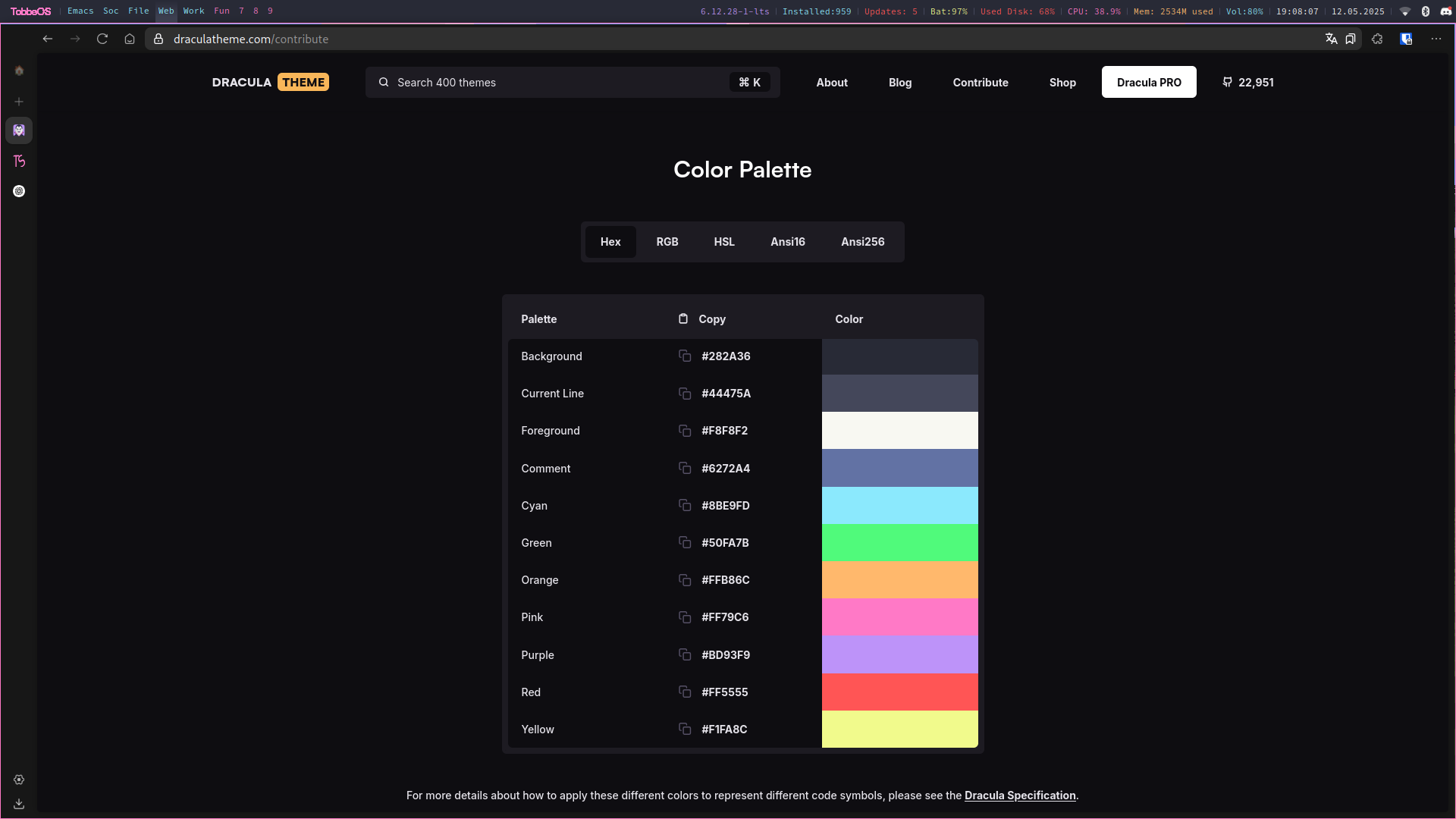
Task: Click the Purple color swatch
Action: [899, 654]
